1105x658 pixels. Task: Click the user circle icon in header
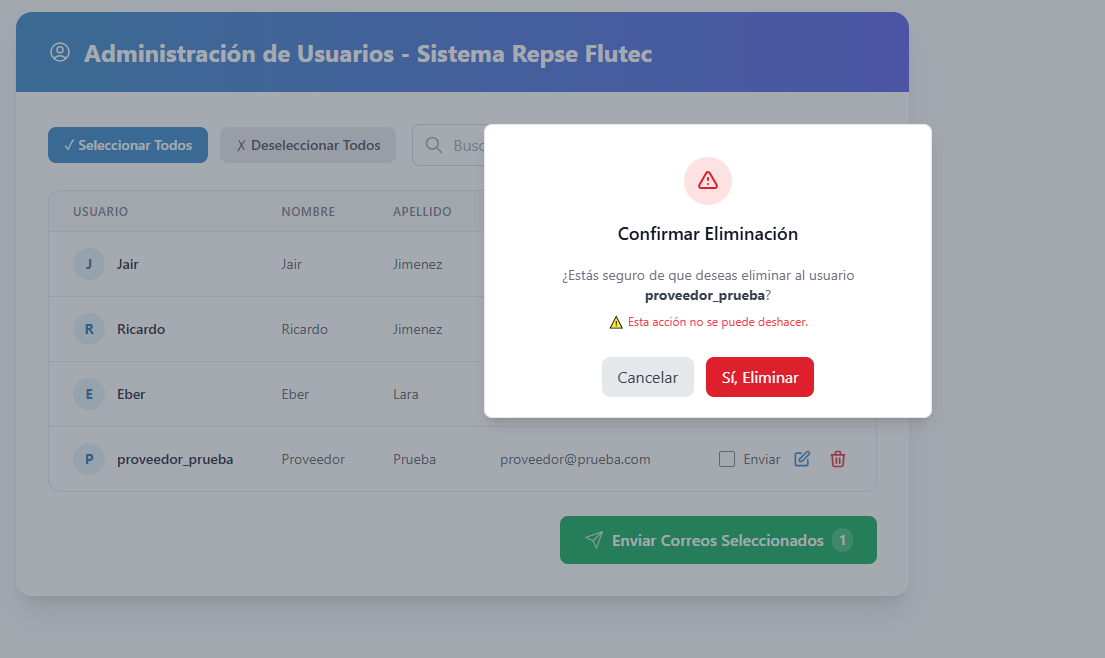[60, 52]
